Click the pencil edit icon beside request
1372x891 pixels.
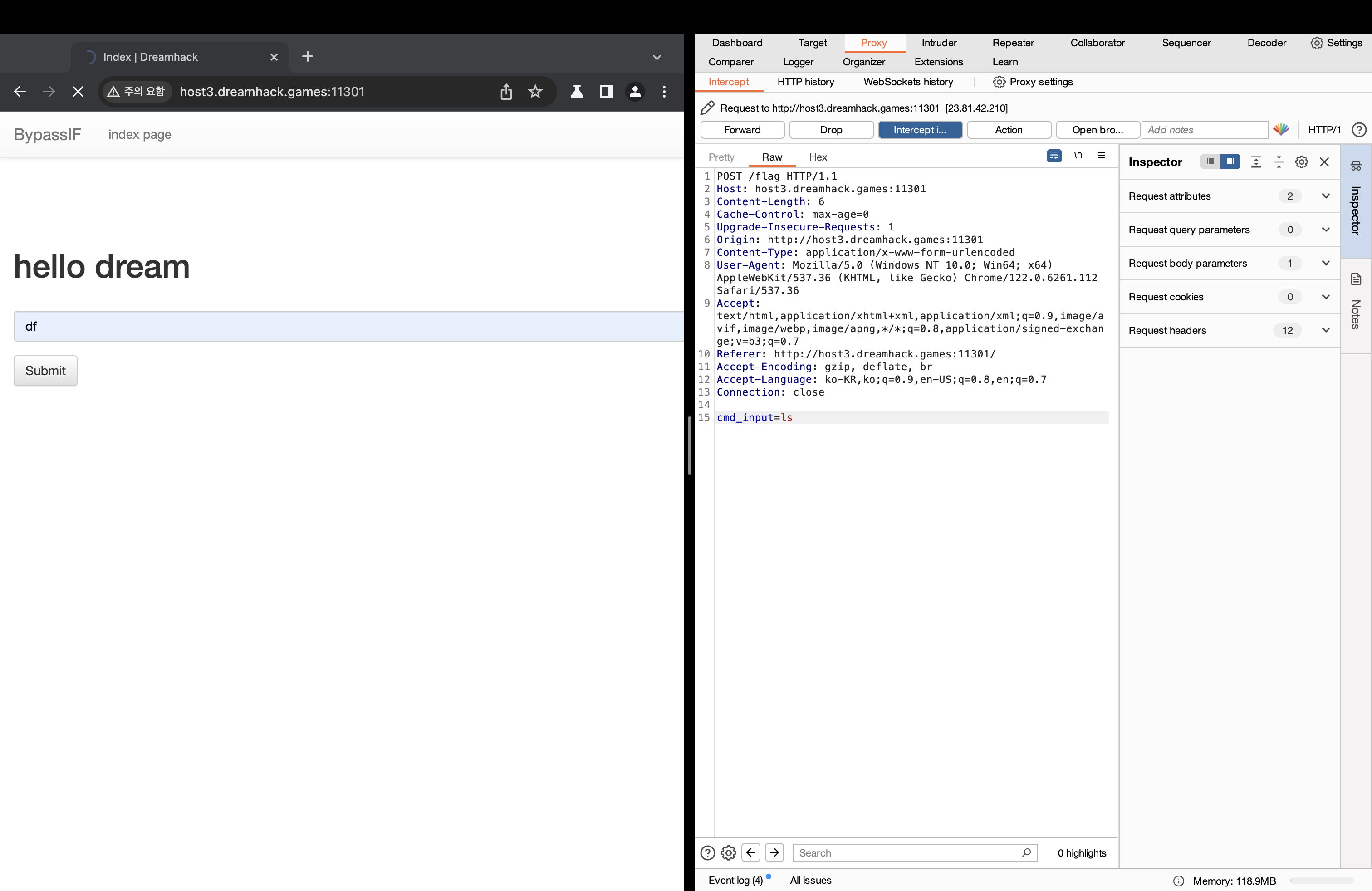tap(707, 108)
